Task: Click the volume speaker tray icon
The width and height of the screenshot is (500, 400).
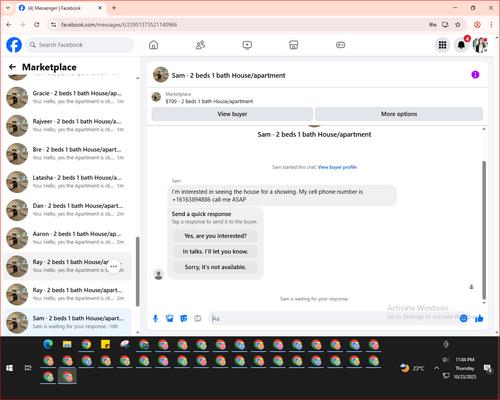Action: 446,359
